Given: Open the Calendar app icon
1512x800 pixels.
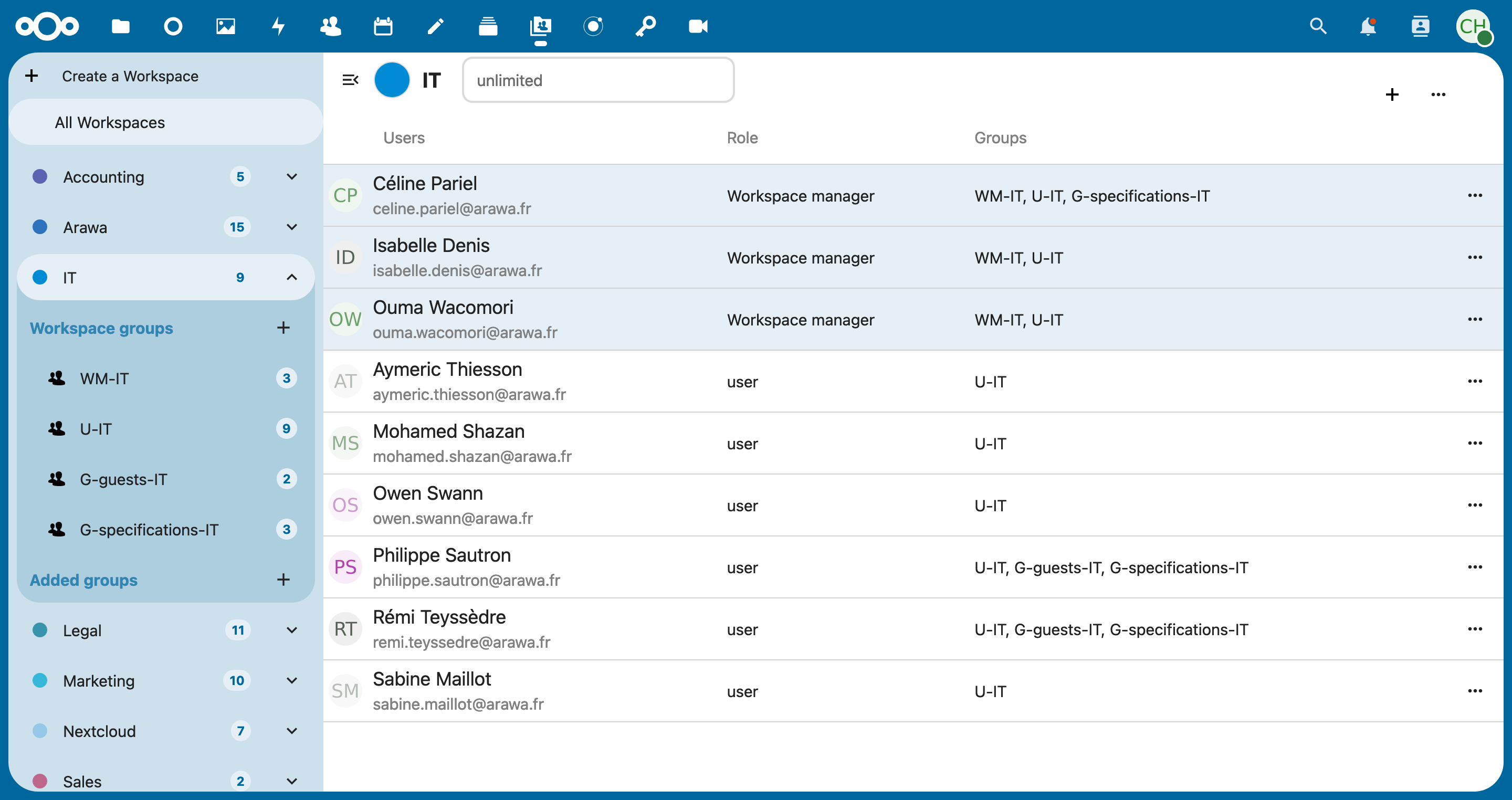Looking at the screenshot, I should click(x=383, y=26).
